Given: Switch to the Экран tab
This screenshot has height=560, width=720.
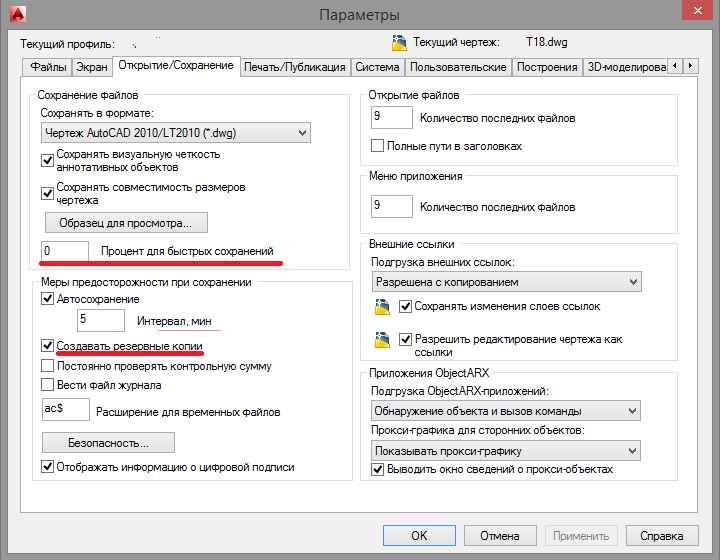Looking at the screenshot, I should pyautogui.click(x=92, y=67).
